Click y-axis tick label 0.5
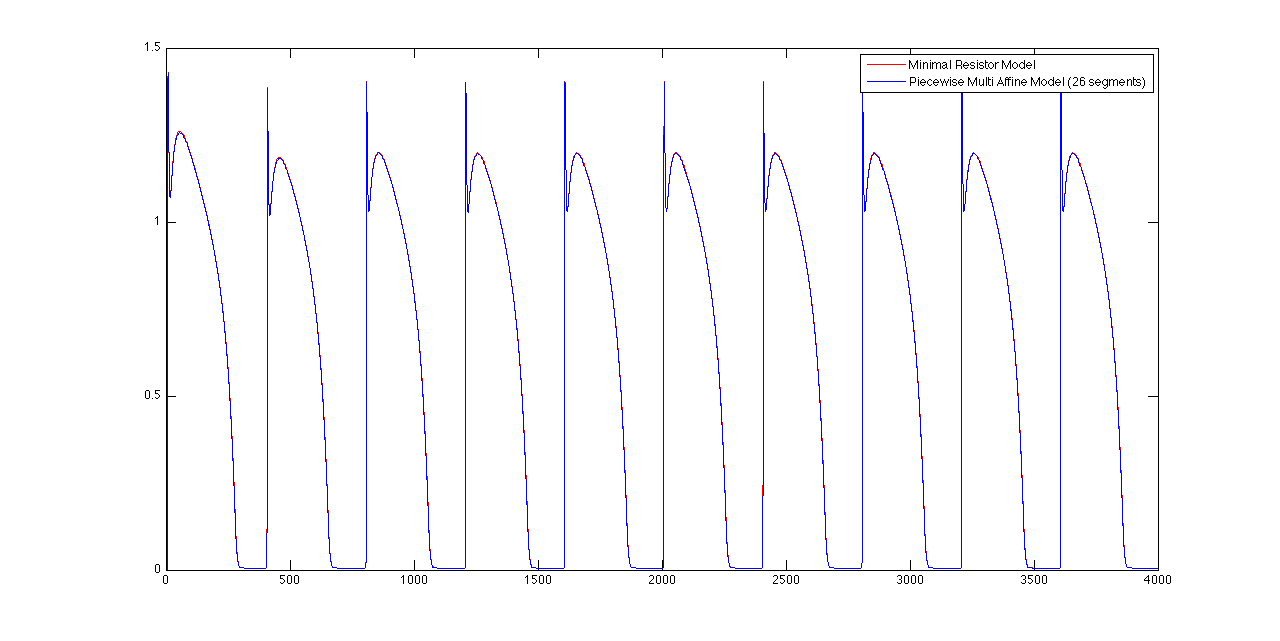This screenshot has width=1280, height=641. point(152,396)
